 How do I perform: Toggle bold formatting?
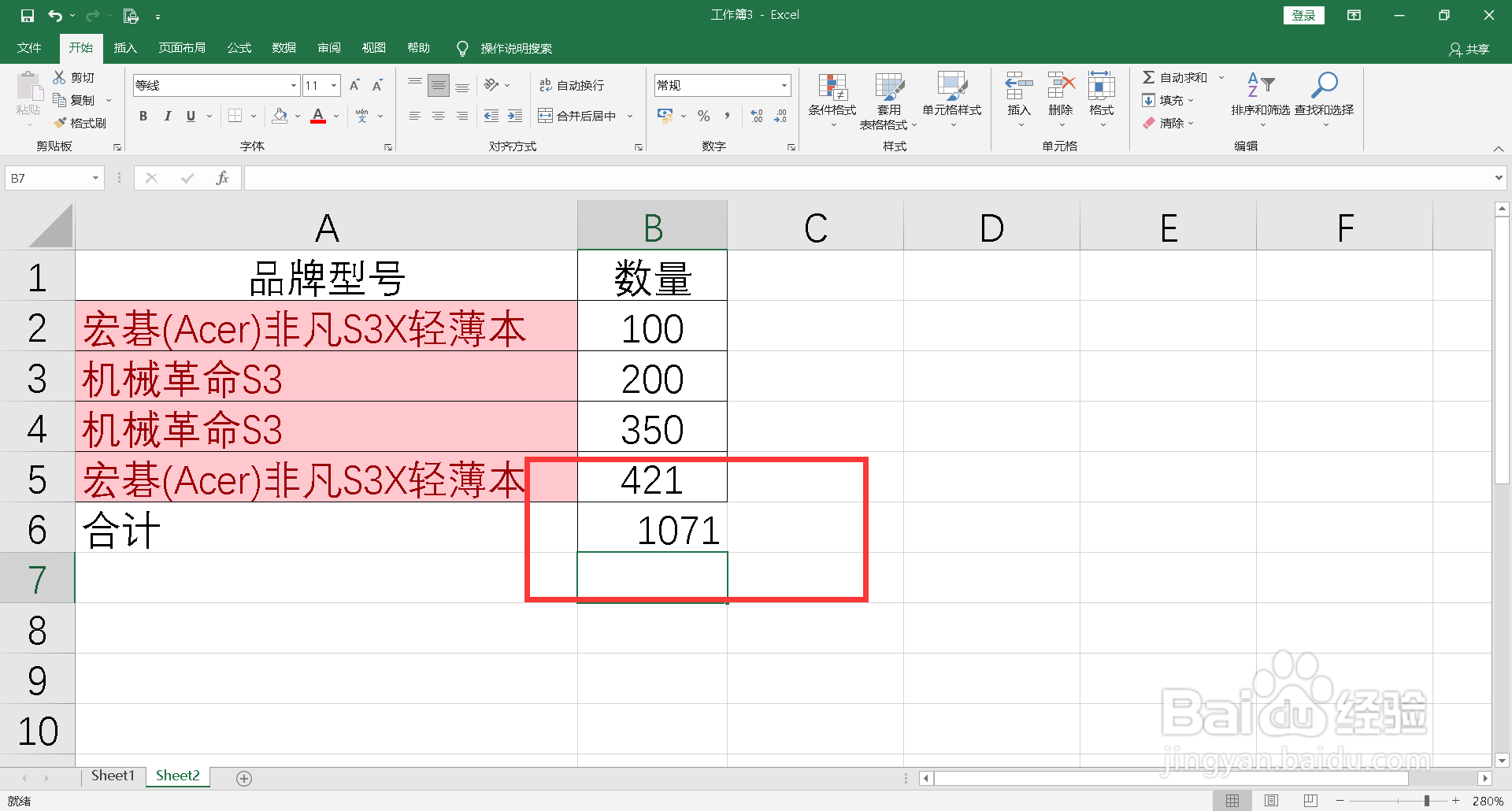point(143,116)
